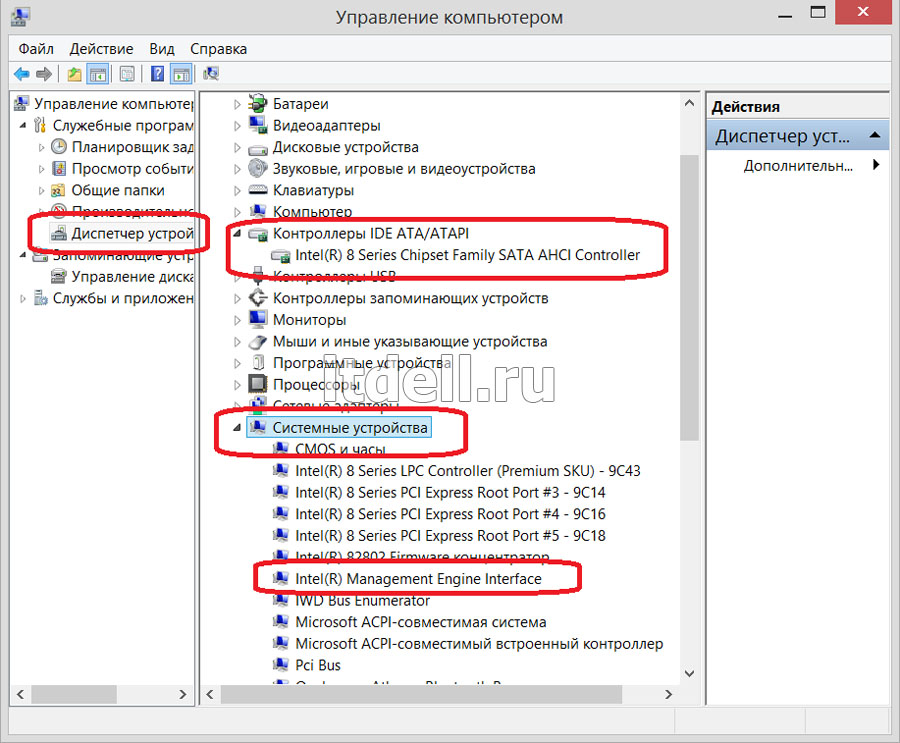Open the Действие menu
Viewport: 900px width, 743px height.
pyautogui.click(x=102, y=49)
